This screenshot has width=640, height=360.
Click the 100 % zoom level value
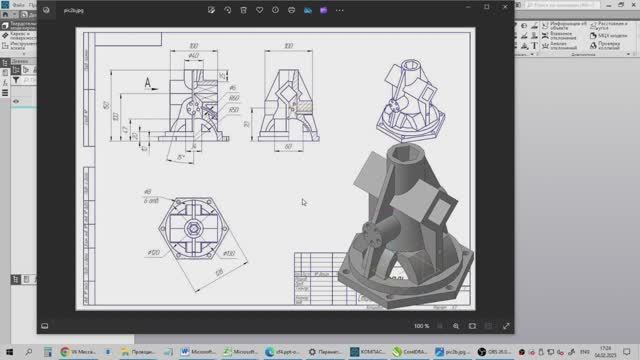point(421,326)
